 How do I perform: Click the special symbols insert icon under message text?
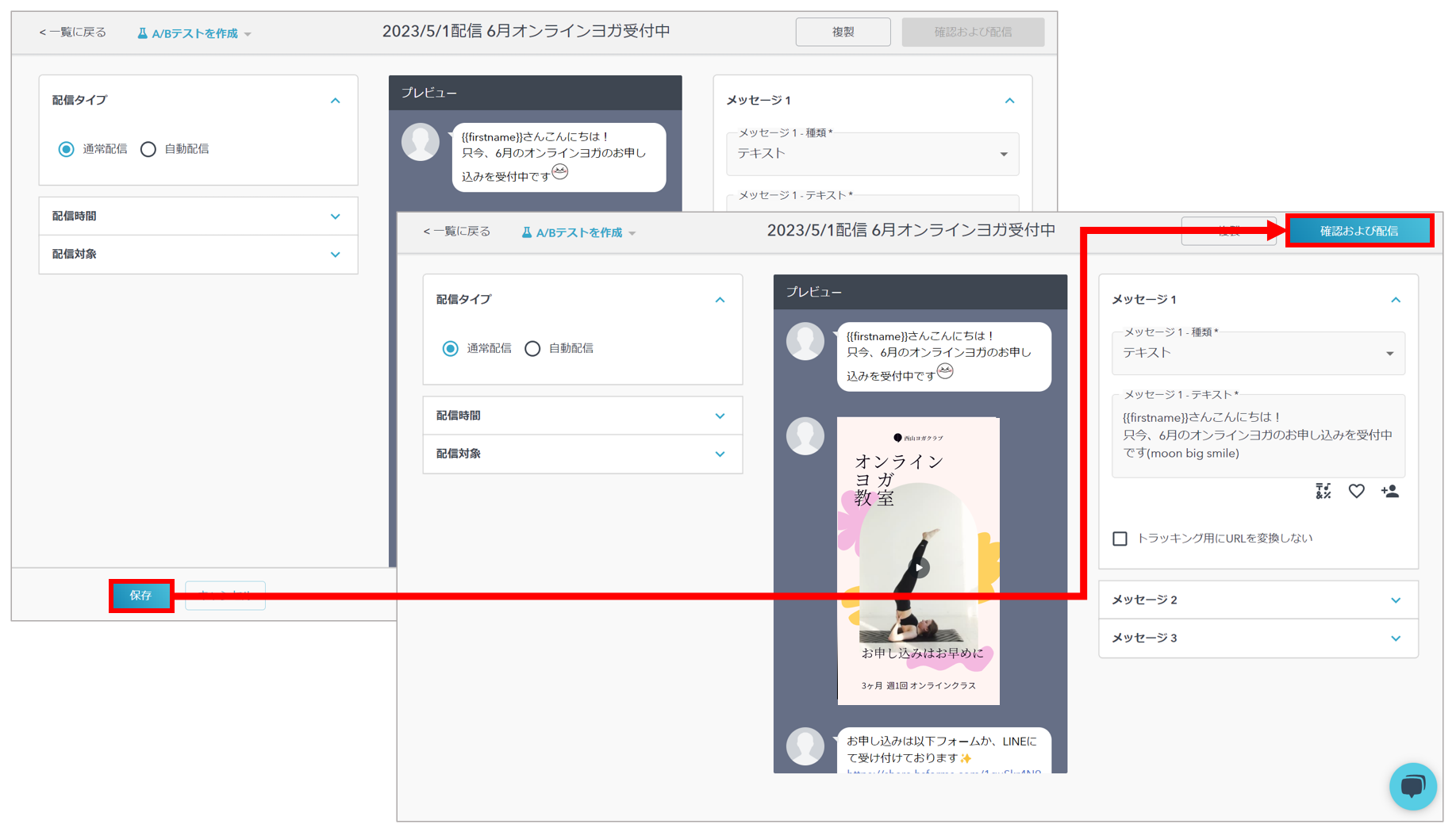pyautogui.click(x=1323, y=492)
